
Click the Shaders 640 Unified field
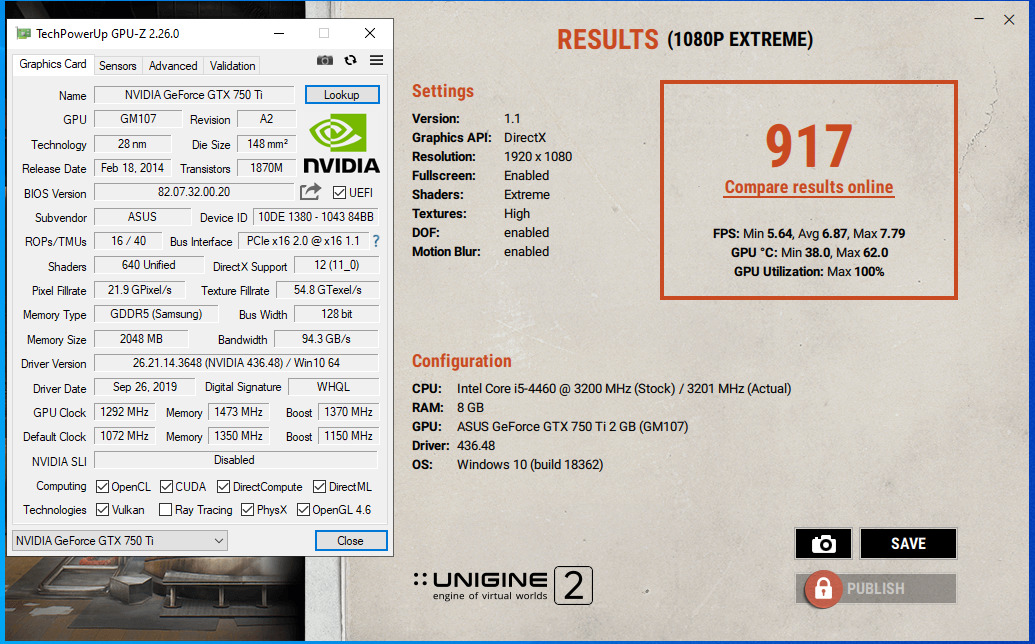click(149, 265)
